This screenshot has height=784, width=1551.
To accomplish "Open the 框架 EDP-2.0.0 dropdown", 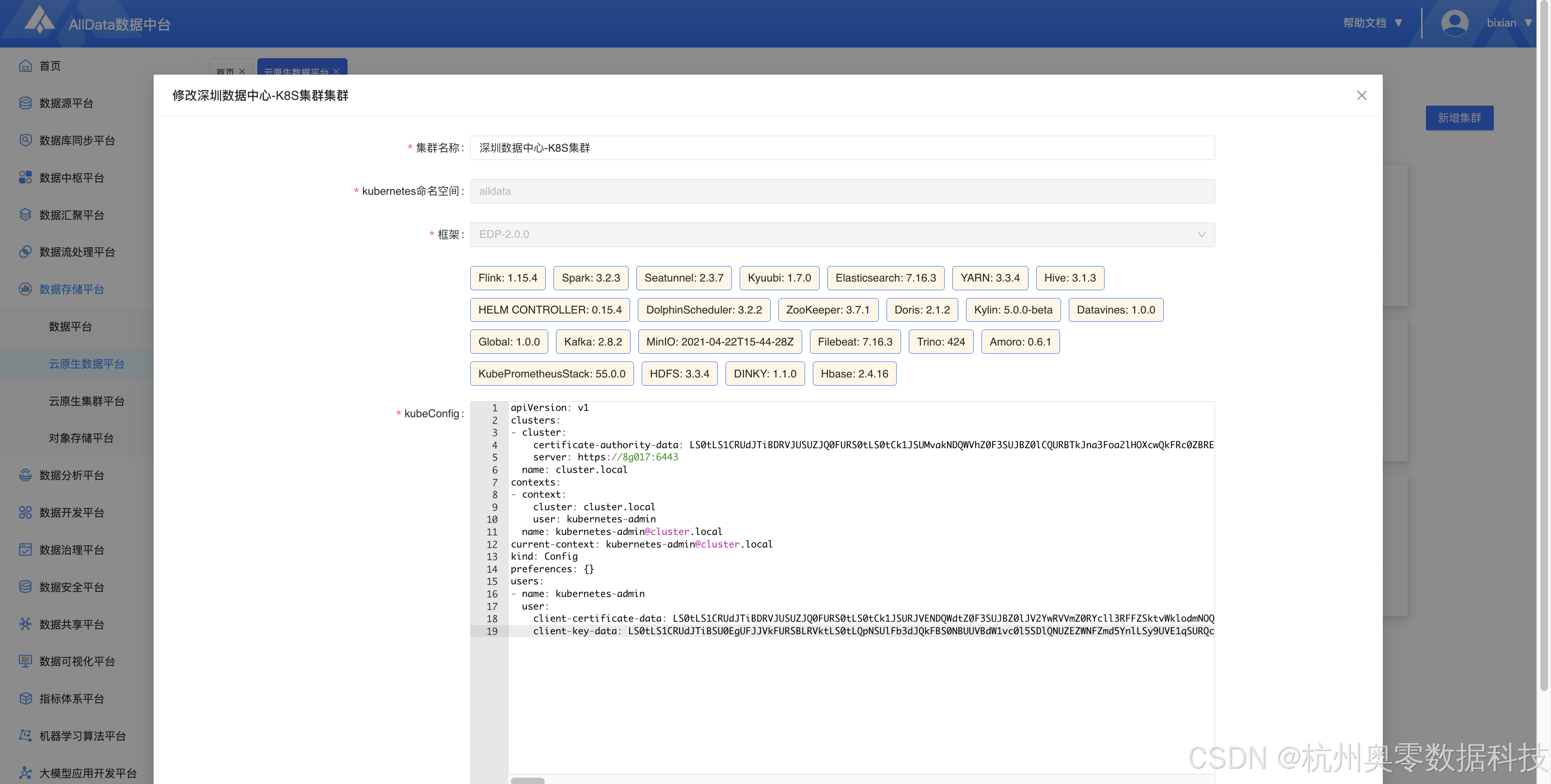I will (x=842, y=234).
